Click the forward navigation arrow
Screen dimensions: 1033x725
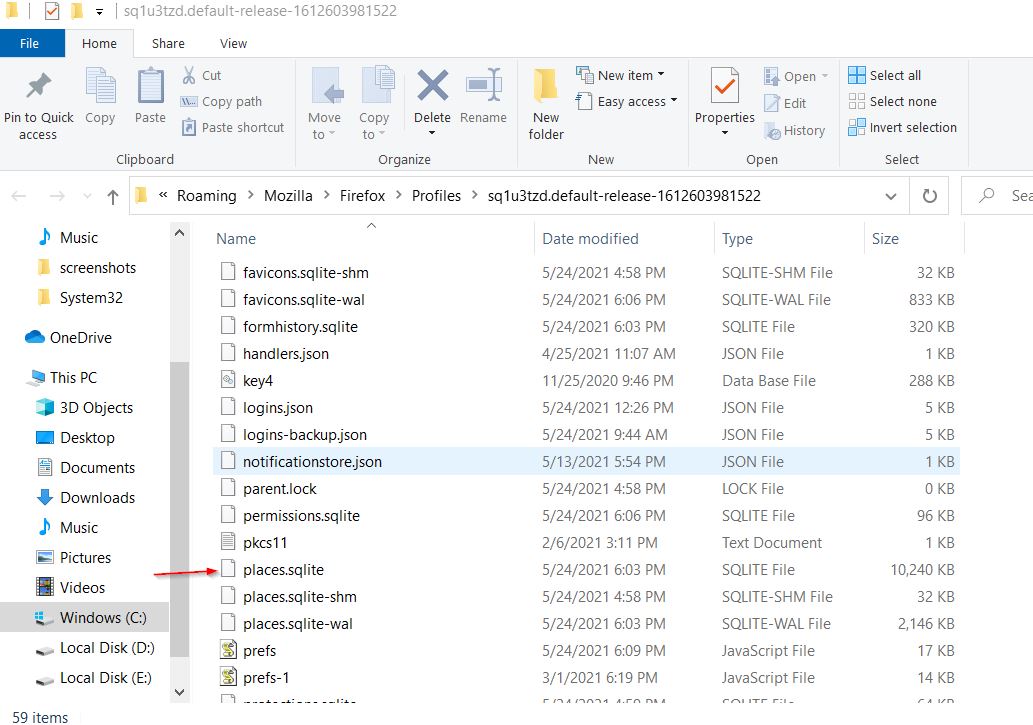click(57, 196)
